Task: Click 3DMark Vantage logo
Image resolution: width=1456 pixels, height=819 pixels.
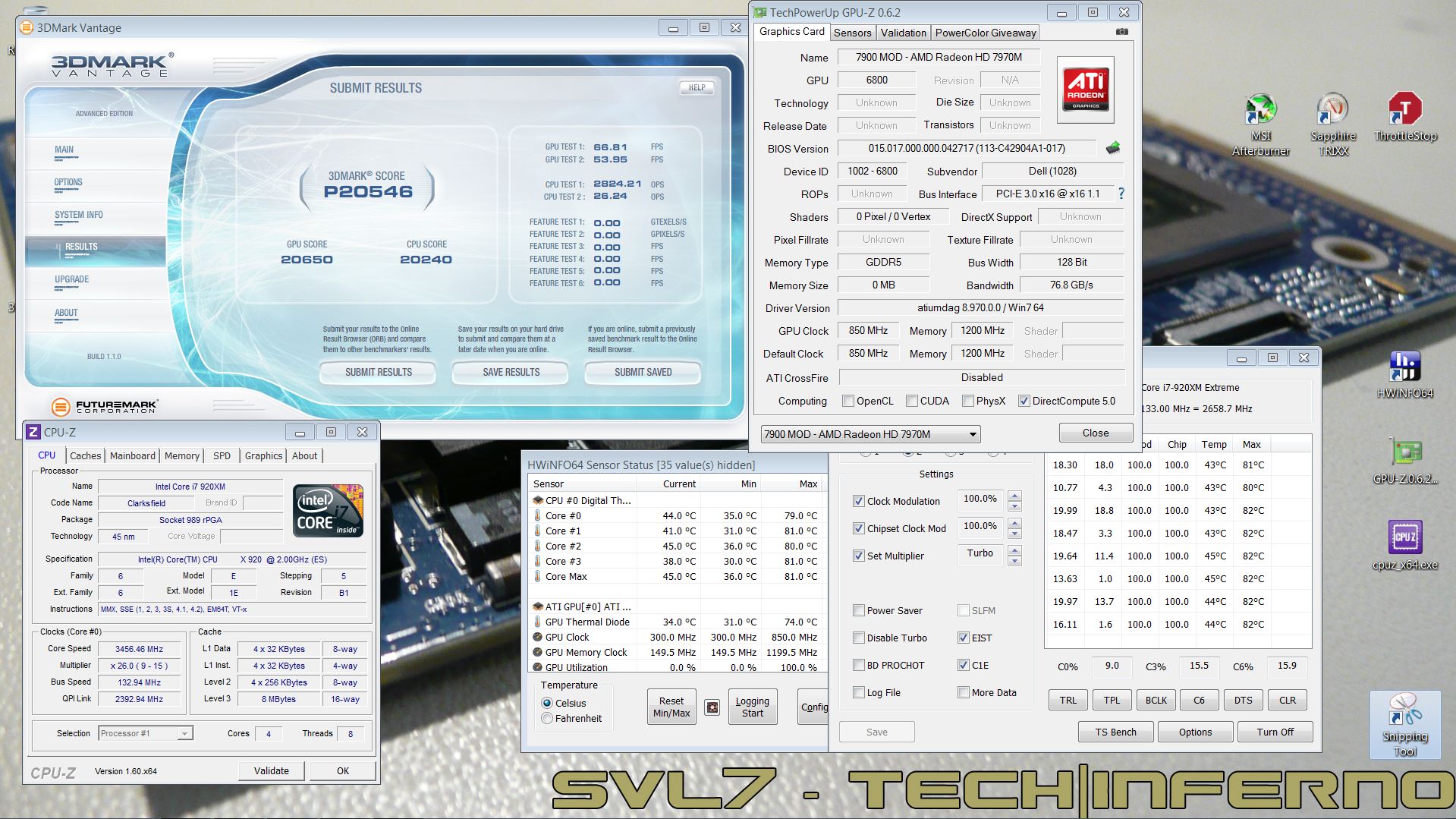Action: [x=112, y=65]
